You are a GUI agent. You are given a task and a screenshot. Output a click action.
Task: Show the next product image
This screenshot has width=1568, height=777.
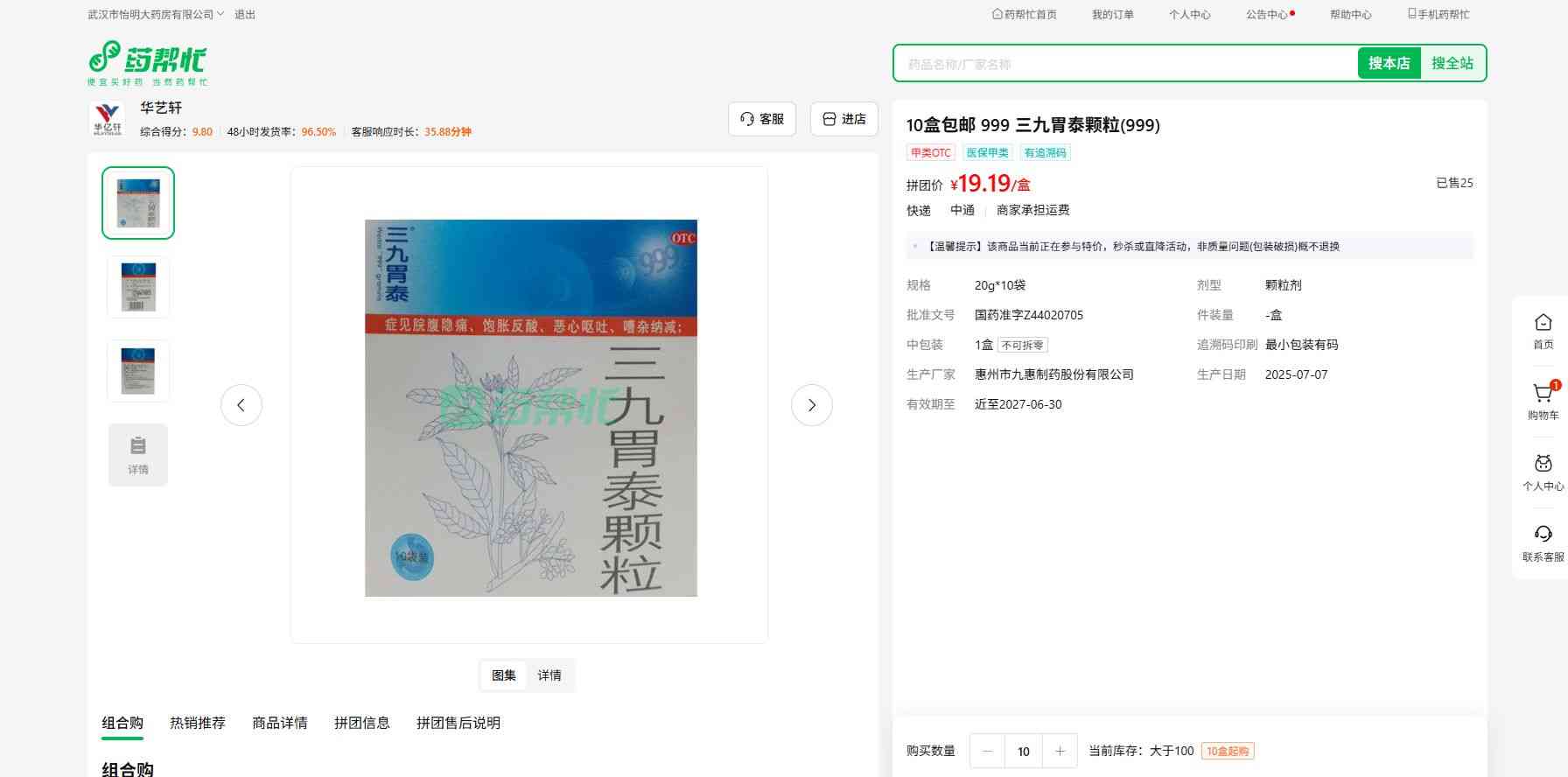811,405
